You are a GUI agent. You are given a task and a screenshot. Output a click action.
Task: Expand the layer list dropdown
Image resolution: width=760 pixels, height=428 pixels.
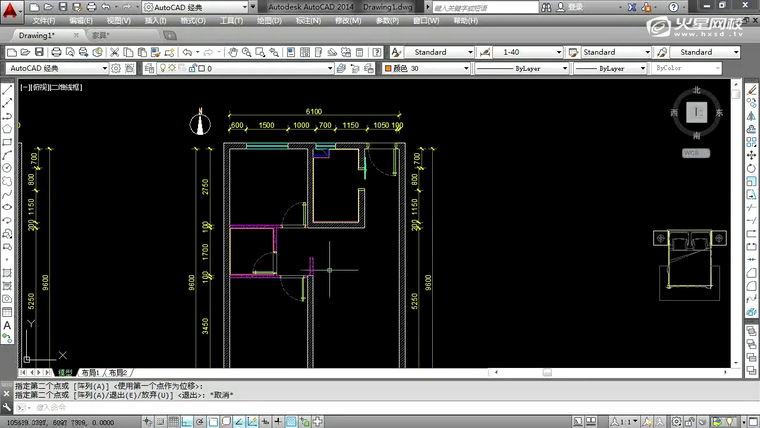pos(329,69)
